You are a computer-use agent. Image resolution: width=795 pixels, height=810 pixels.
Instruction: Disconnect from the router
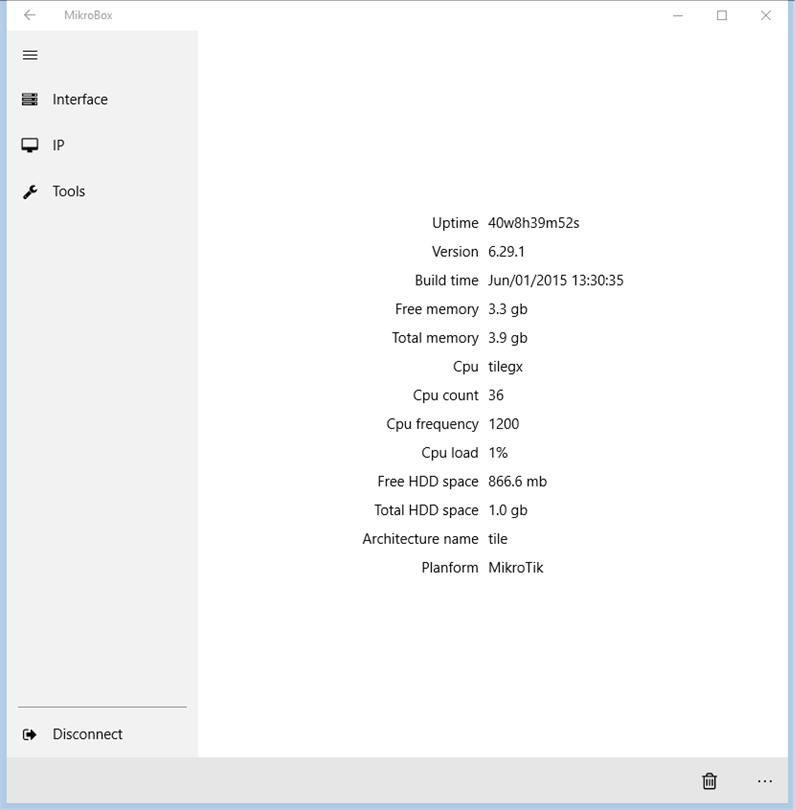(102, 734)
